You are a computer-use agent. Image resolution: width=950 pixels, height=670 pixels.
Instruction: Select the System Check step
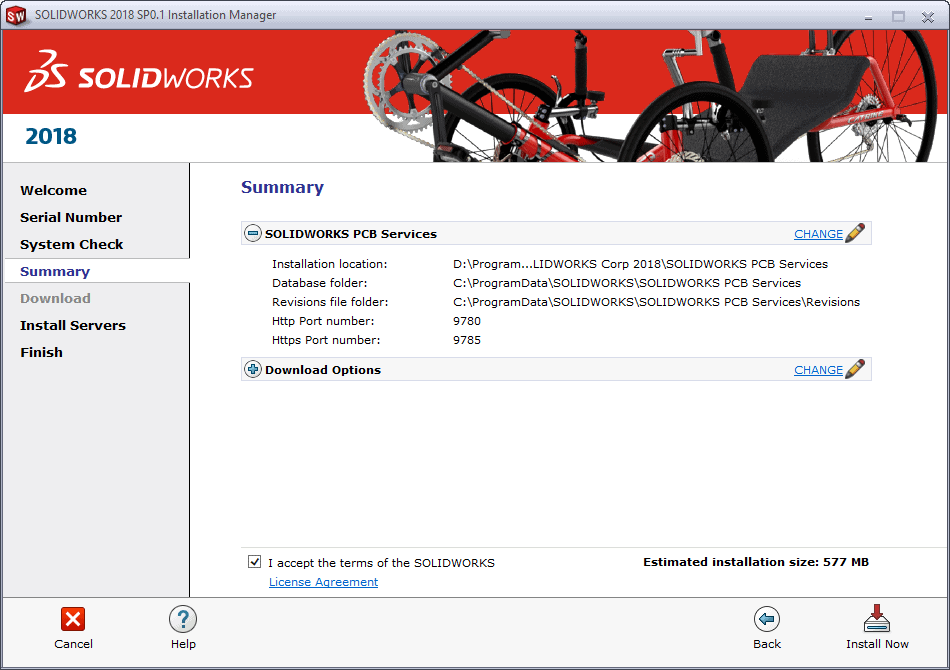coord(71,245)
